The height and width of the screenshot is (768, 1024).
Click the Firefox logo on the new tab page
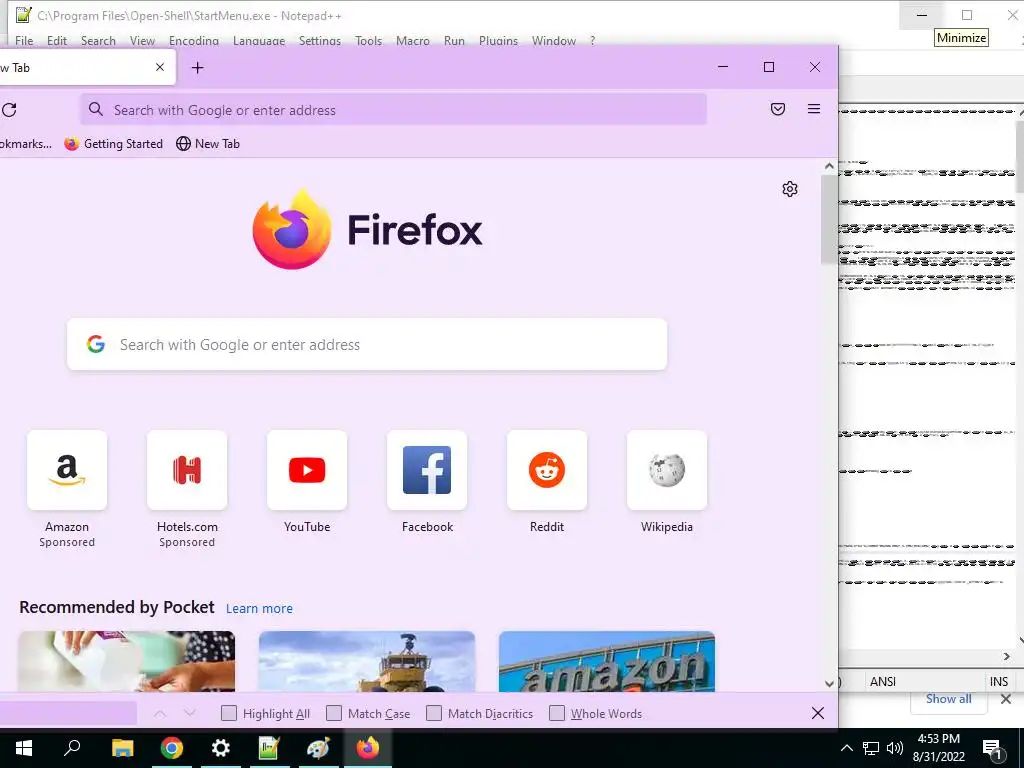click(x=291, y=229)
